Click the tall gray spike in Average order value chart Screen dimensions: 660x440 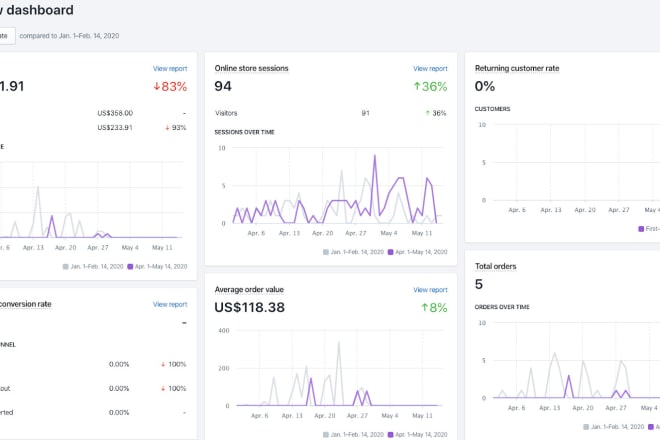coord(338,344)
